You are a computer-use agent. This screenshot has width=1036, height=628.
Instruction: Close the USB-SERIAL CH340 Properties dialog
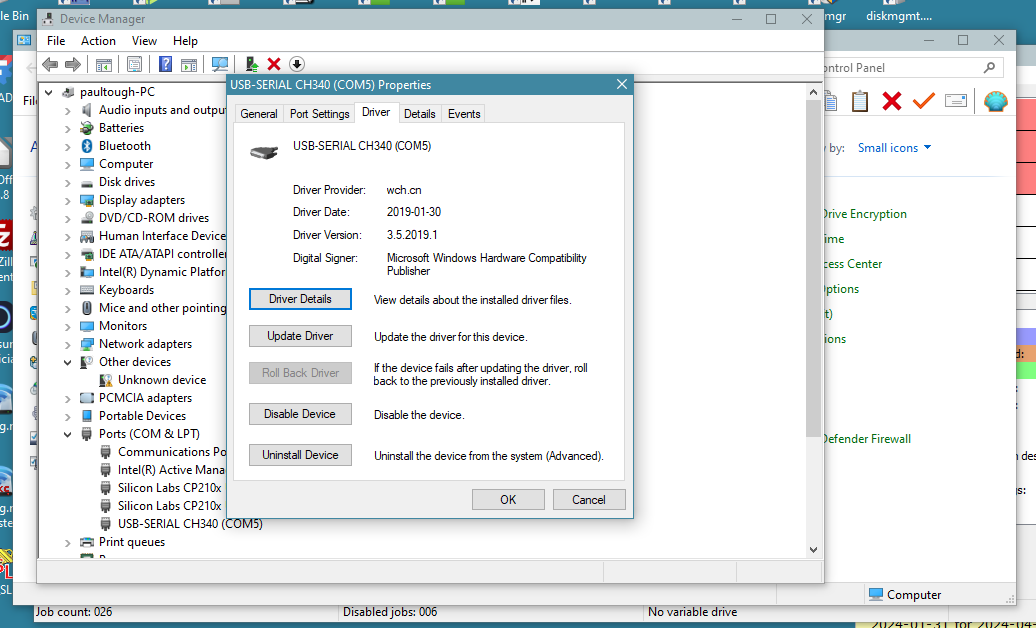622,85
